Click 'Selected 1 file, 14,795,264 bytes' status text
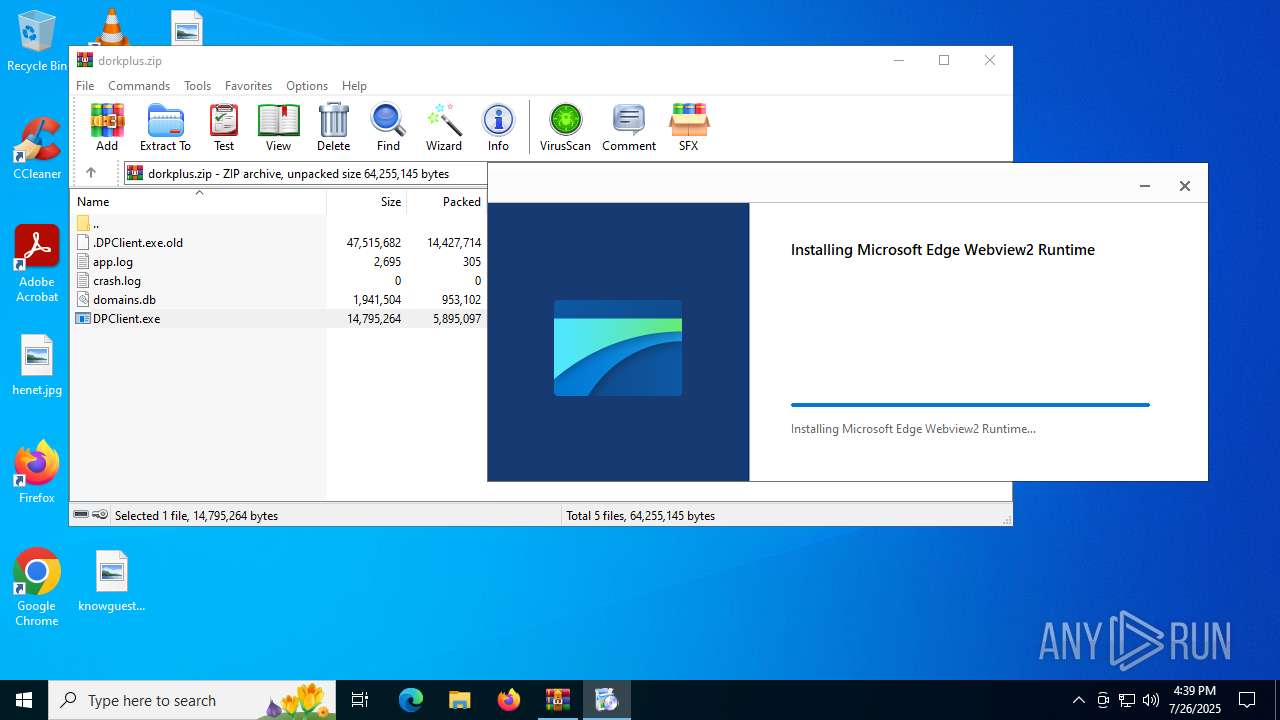 click(196, 516)
